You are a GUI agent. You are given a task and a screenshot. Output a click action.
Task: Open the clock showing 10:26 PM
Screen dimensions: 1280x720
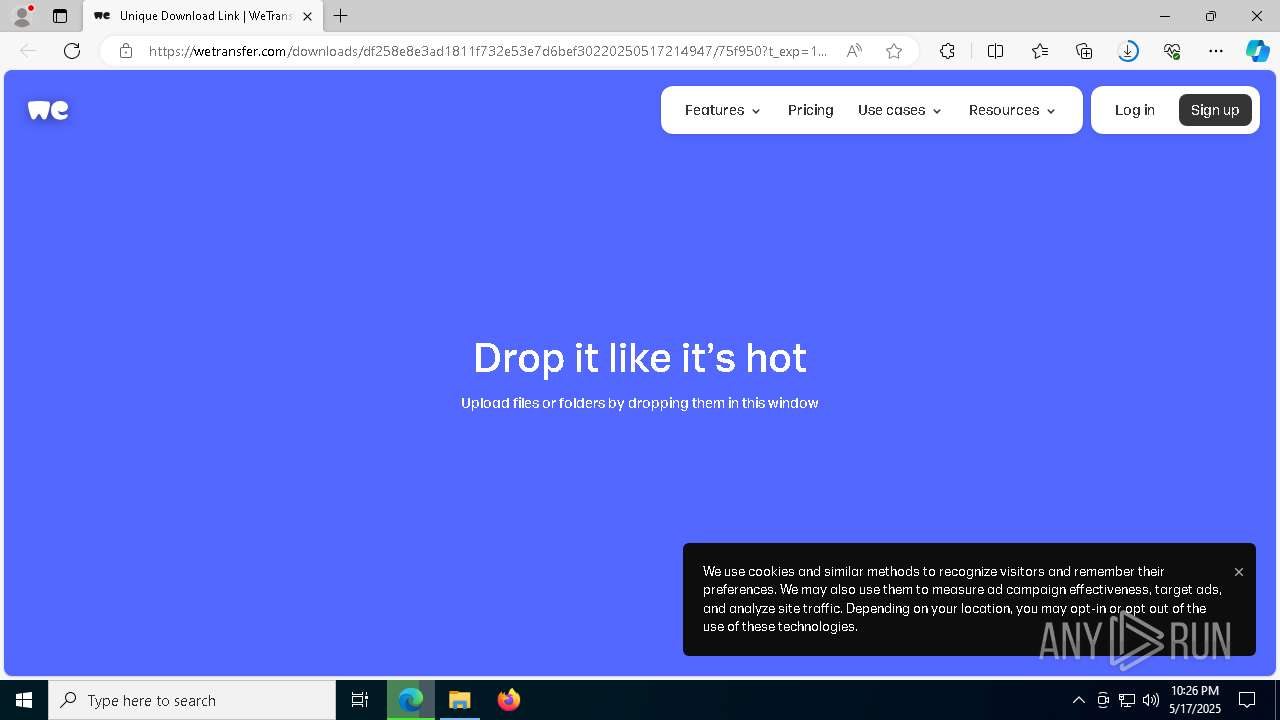pyautogui.click(x=1195, y=700)
